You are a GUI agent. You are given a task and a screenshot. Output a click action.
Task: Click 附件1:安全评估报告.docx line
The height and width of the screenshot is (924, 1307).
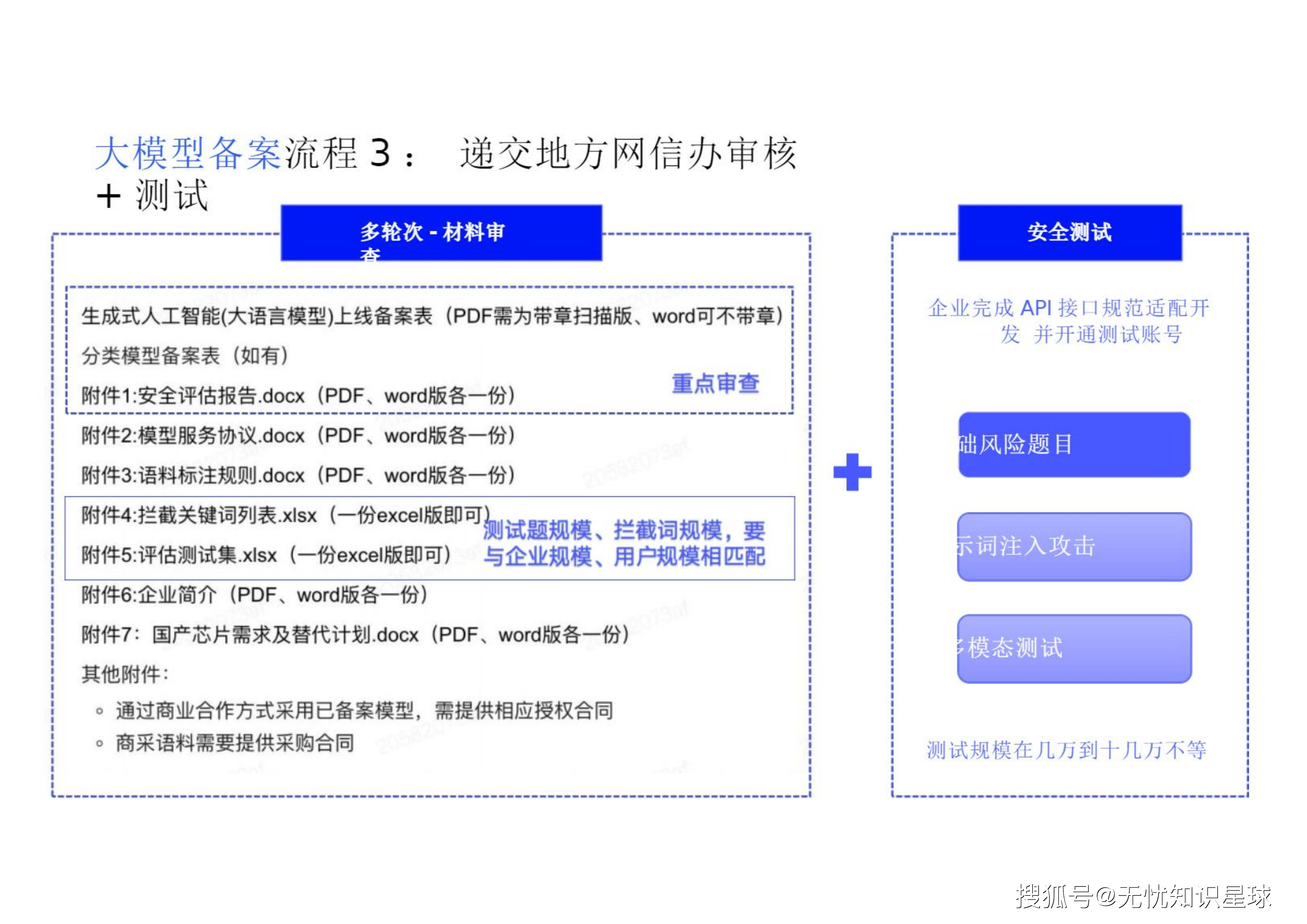298,396
